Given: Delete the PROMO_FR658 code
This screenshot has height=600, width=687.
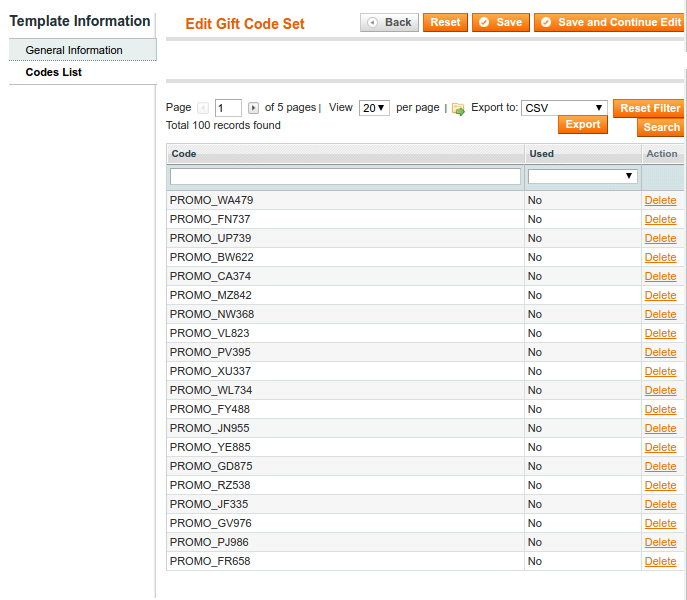Looking at the screenshot, I should click(x=660, y=561).
